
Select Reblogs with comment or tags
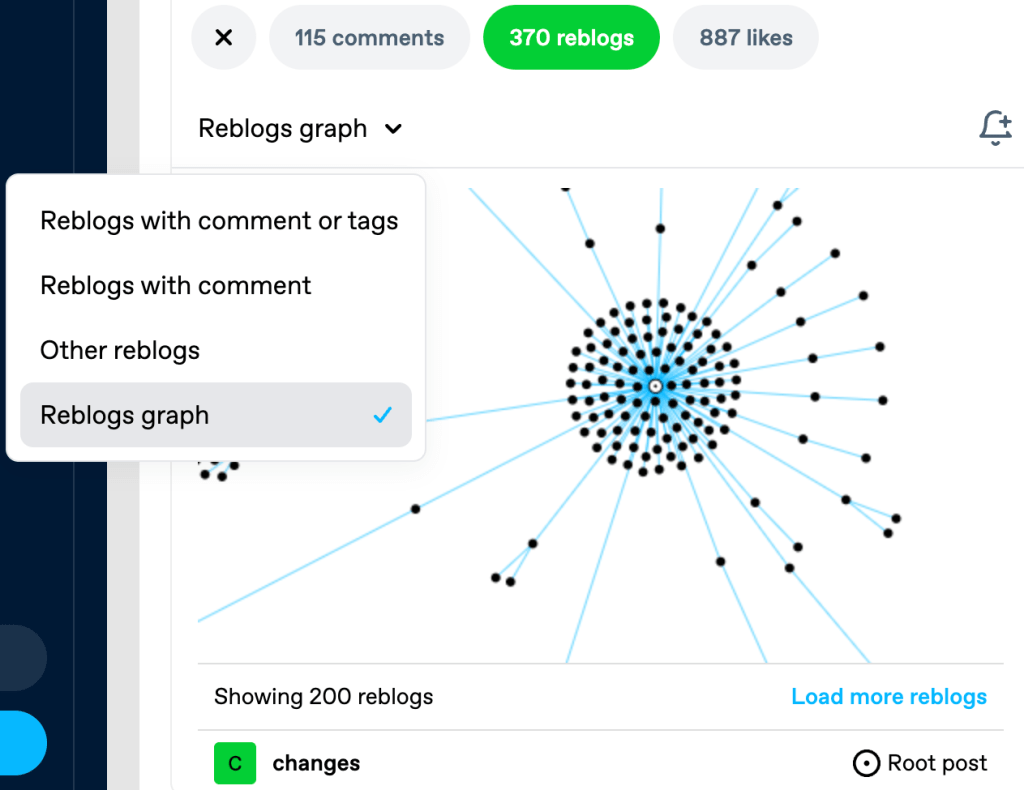coord(218,220)
